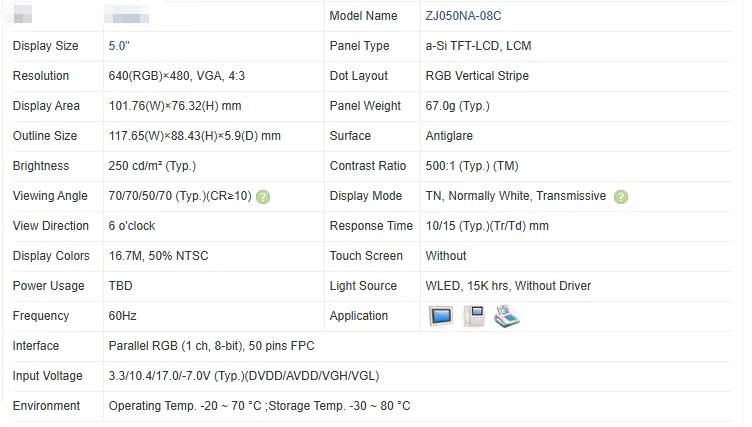Click the 'Touch Screen' label
Viewport: 752px width, 427px height.
pos(366,256)
